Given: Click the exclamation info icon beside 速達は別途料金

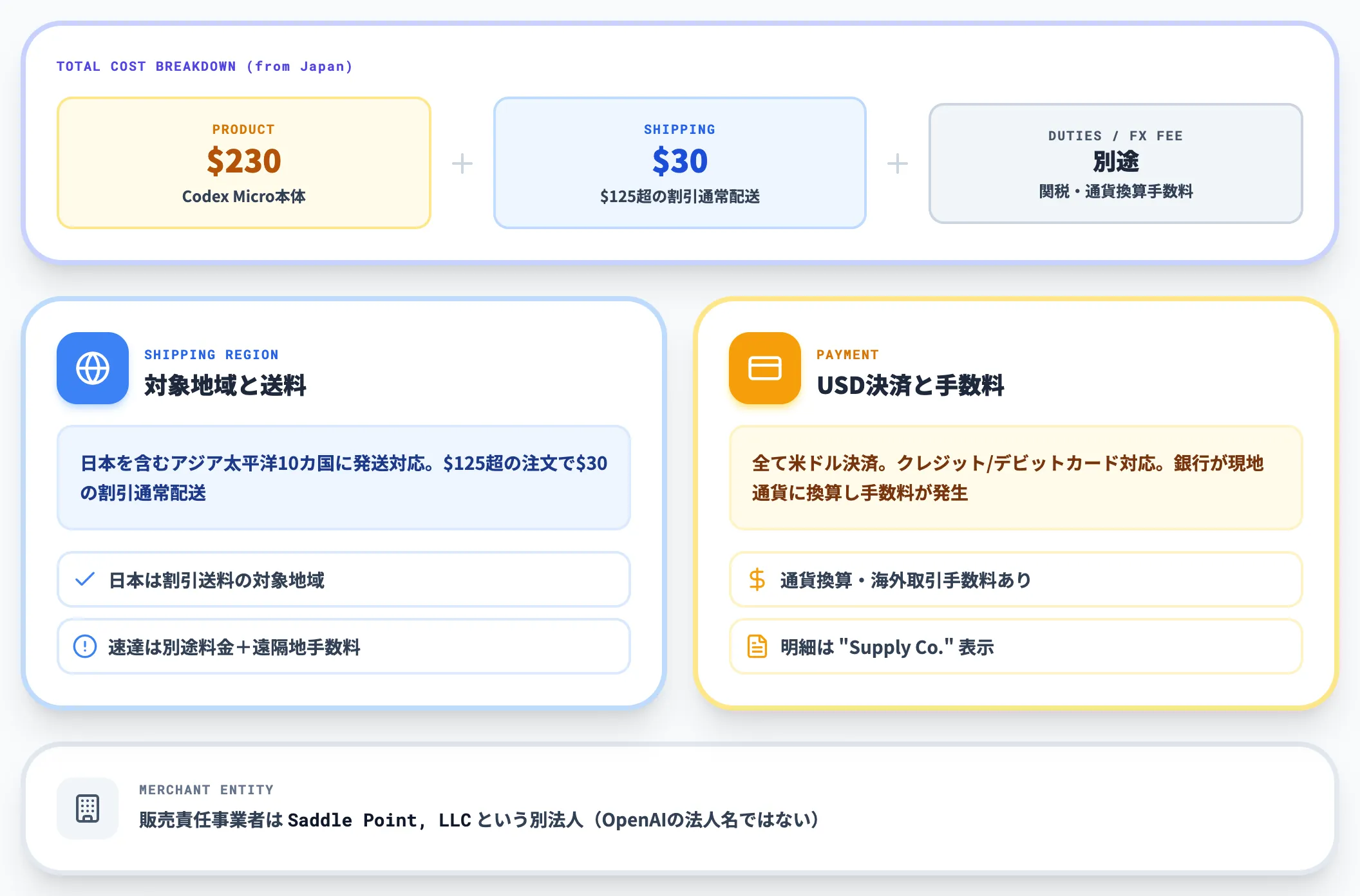Looking at the screenshot, I should pyautogui.click(x=85, y=646).
